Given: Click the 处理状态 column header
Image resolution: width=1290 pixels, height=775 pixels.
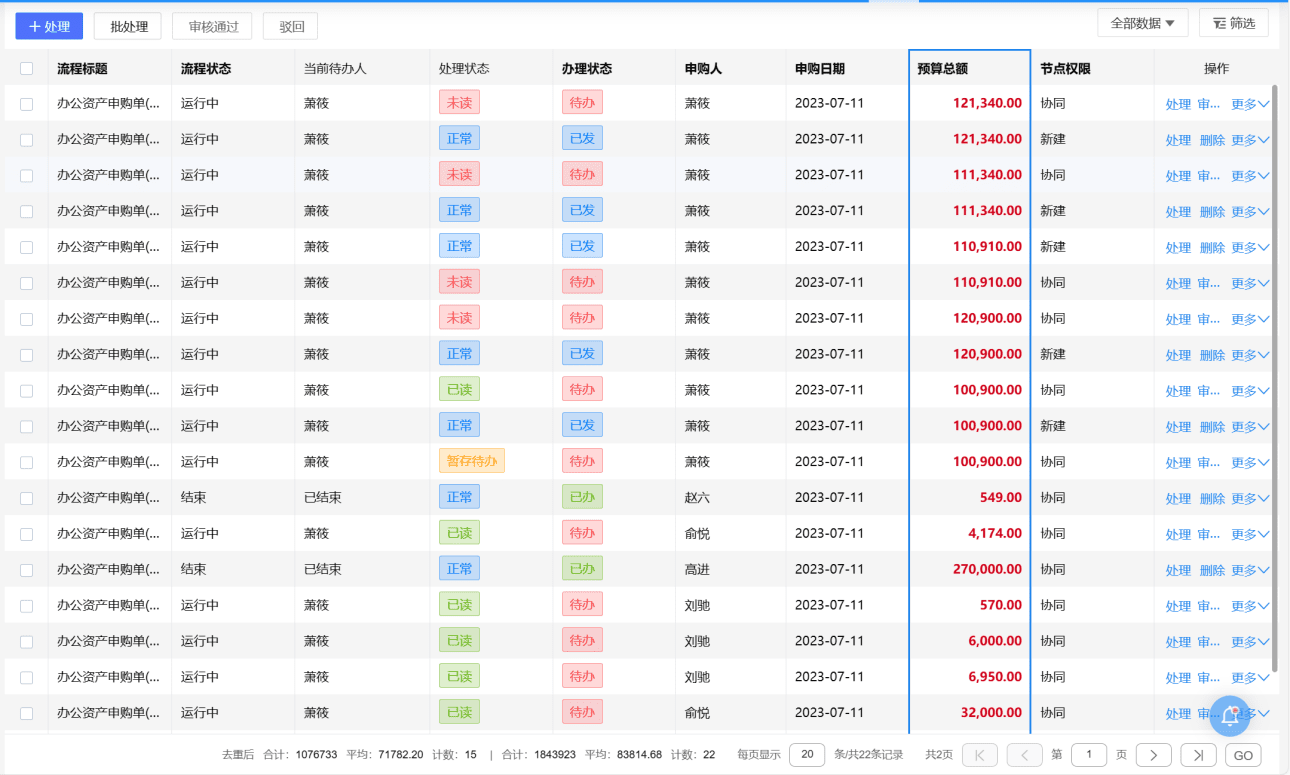Looking at the screenshot, I should 464,69.
